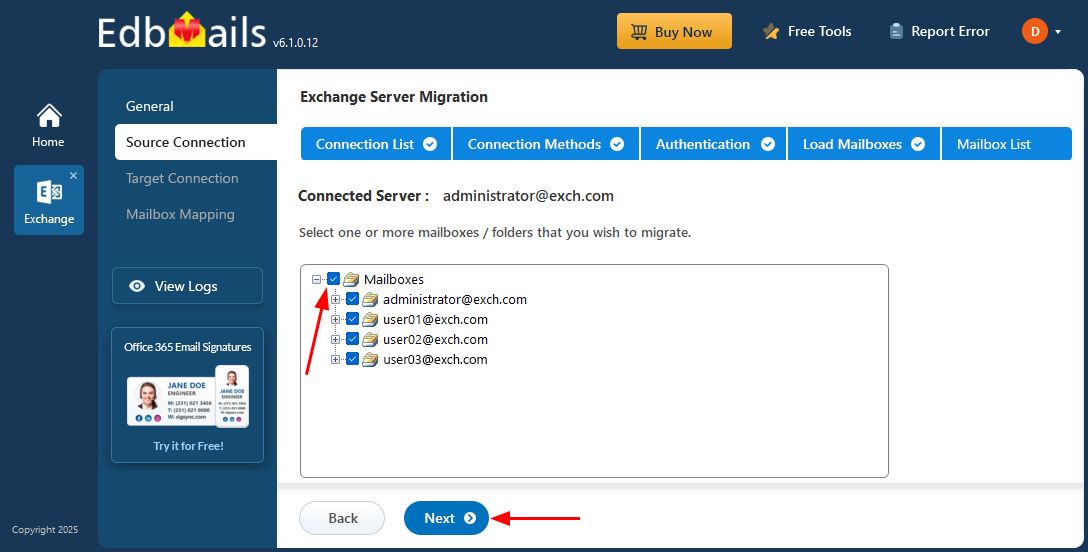Click Report Error link
The width and height of the screenshot is (1088, 552).
940,31
